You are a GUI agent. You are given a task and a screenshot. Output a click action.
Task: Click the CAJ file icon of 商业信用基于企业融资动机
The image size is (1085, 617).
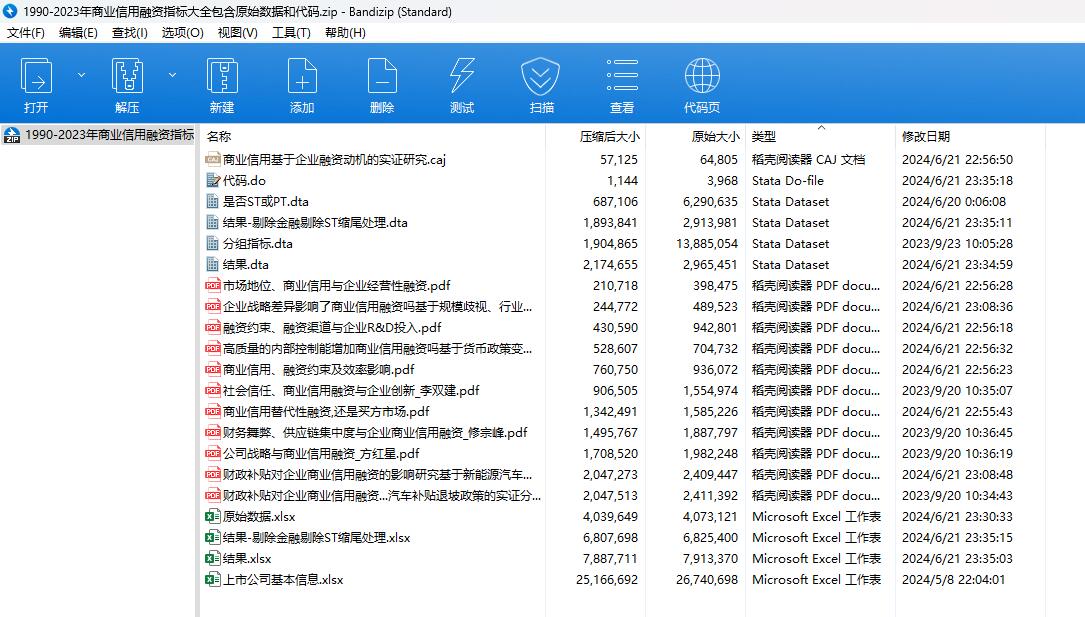[212, 160]
